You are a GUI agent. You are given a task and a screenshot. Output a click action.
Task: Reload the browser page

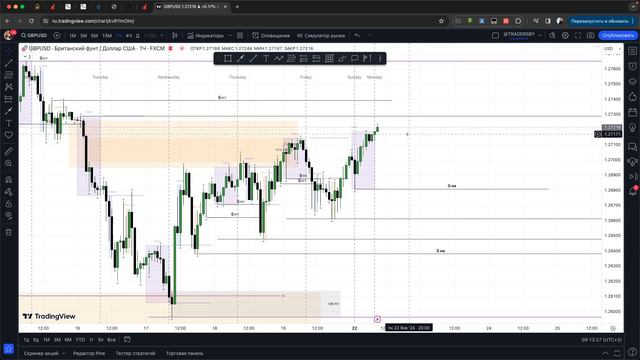[x=31, y=21]
